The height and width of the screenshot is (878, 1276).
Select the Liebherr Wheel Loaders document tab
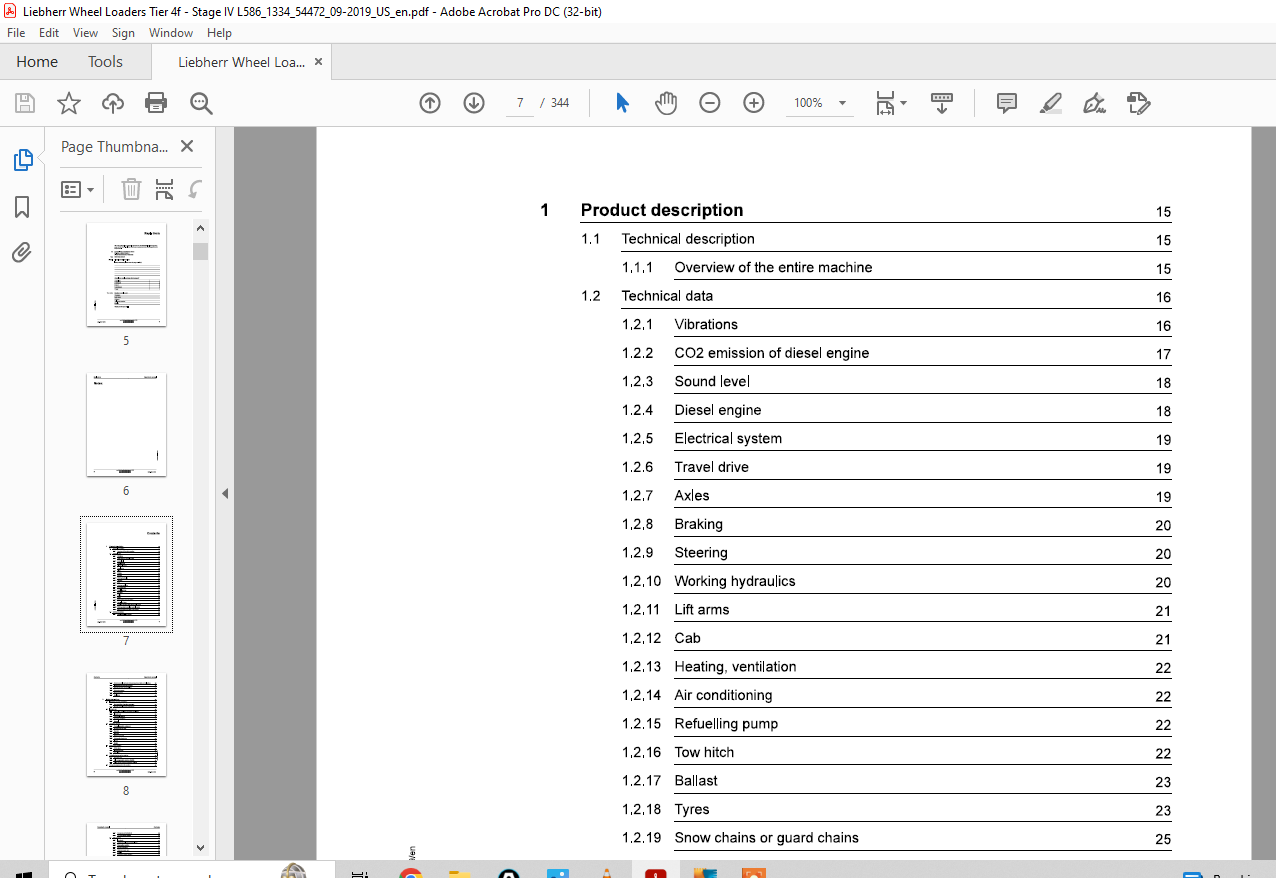click(241, 62)
